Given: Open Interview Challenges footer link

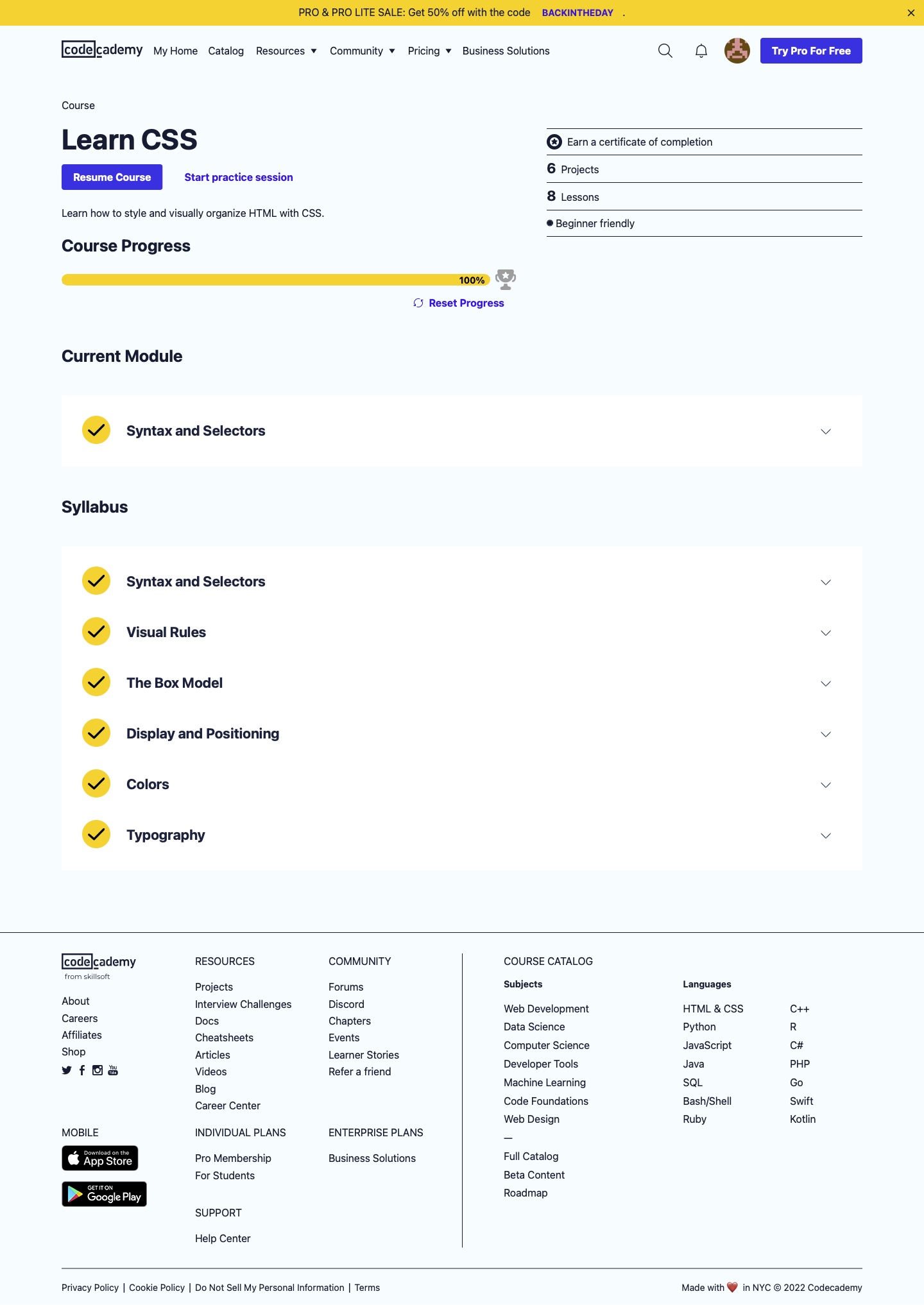Looking at the screenshot, I should [243, 1004].
